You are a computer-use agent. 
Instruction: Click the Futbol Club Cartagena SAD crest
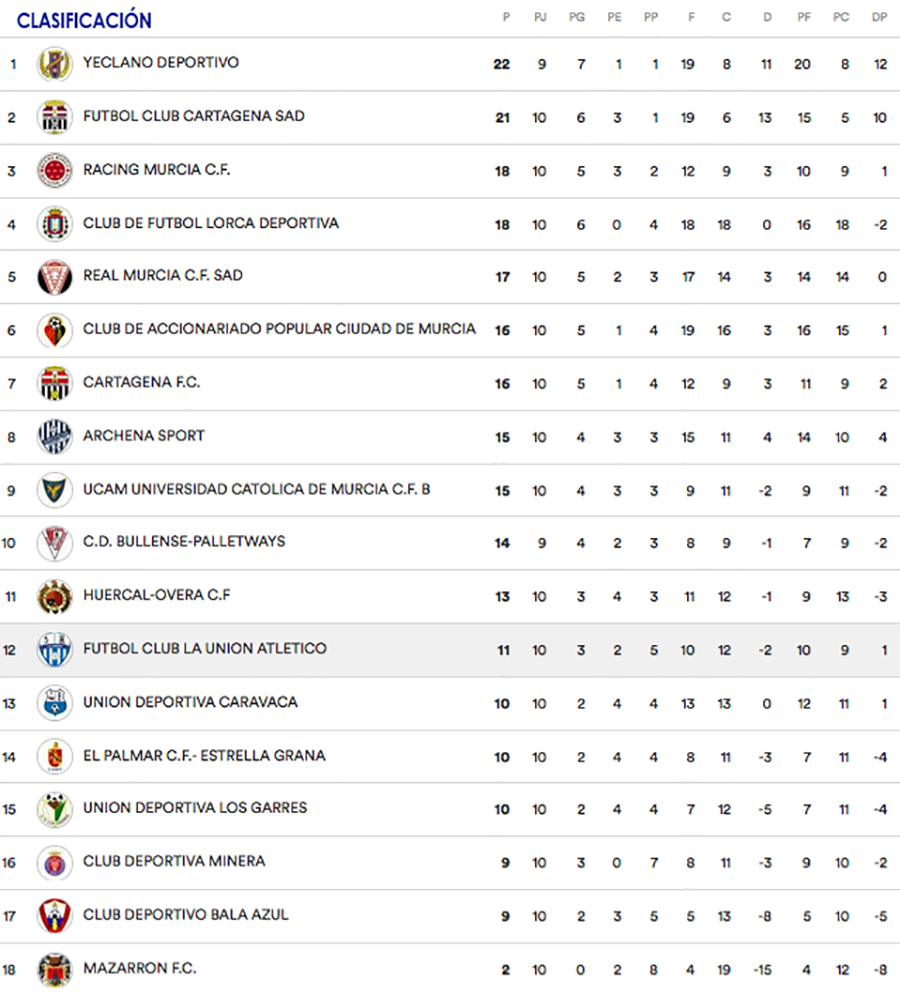click(54, 117)
